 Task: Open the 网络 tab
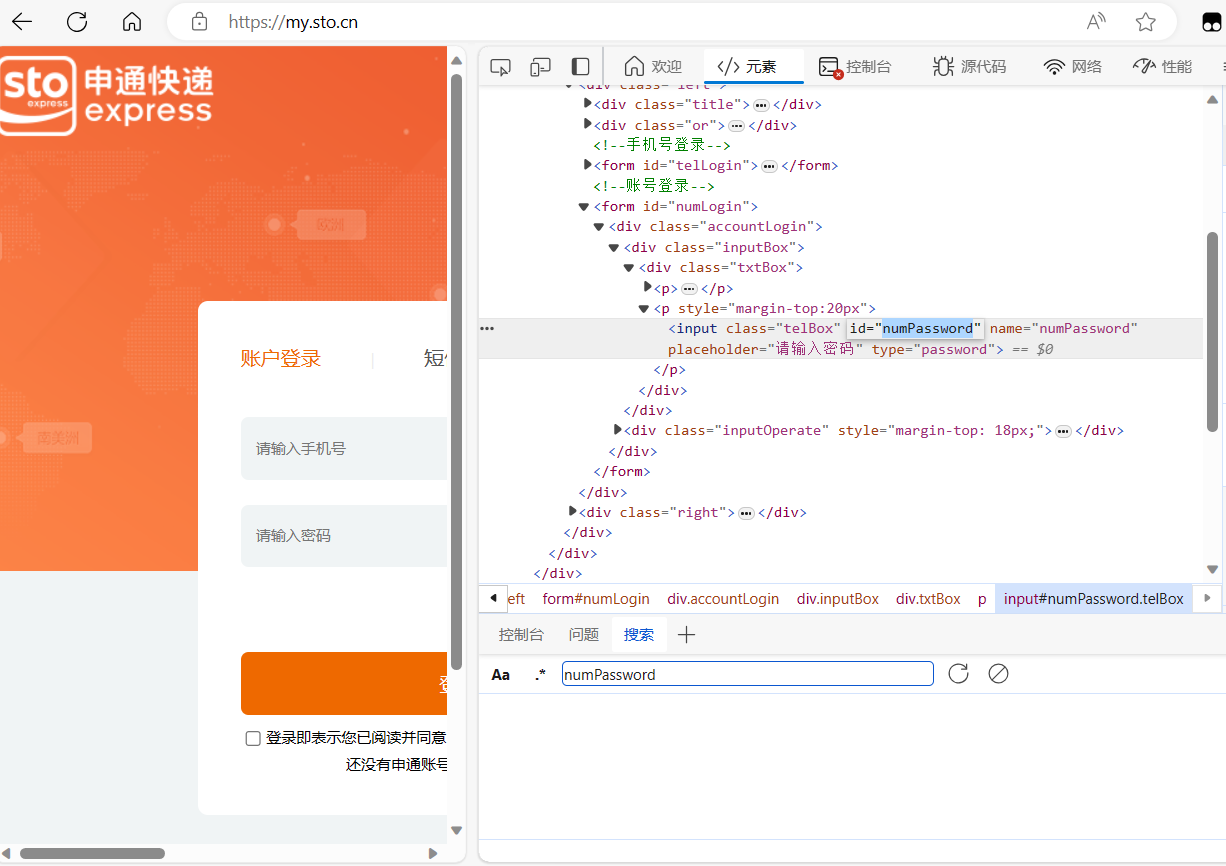[1073, 66]
